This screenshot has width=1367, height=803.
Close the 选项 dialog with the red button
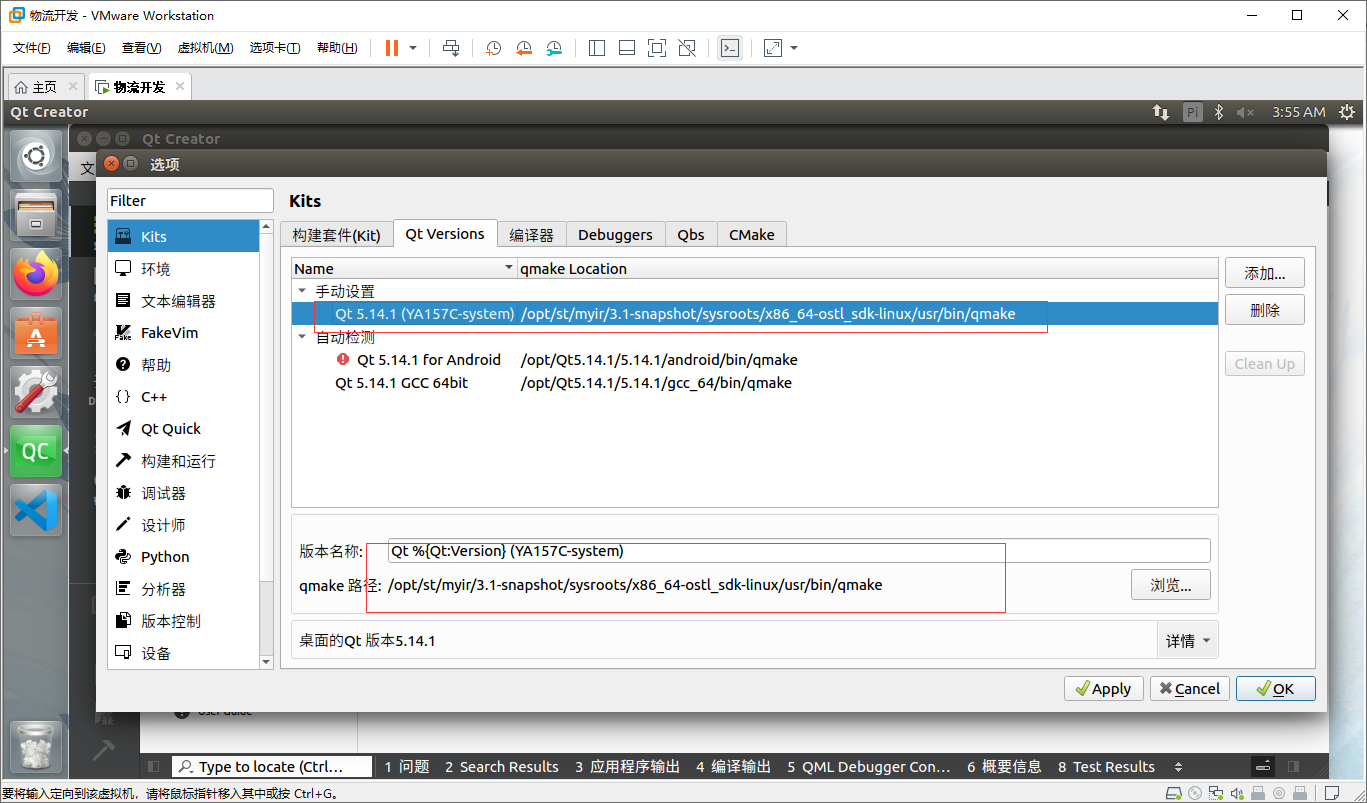coord(111,164)
